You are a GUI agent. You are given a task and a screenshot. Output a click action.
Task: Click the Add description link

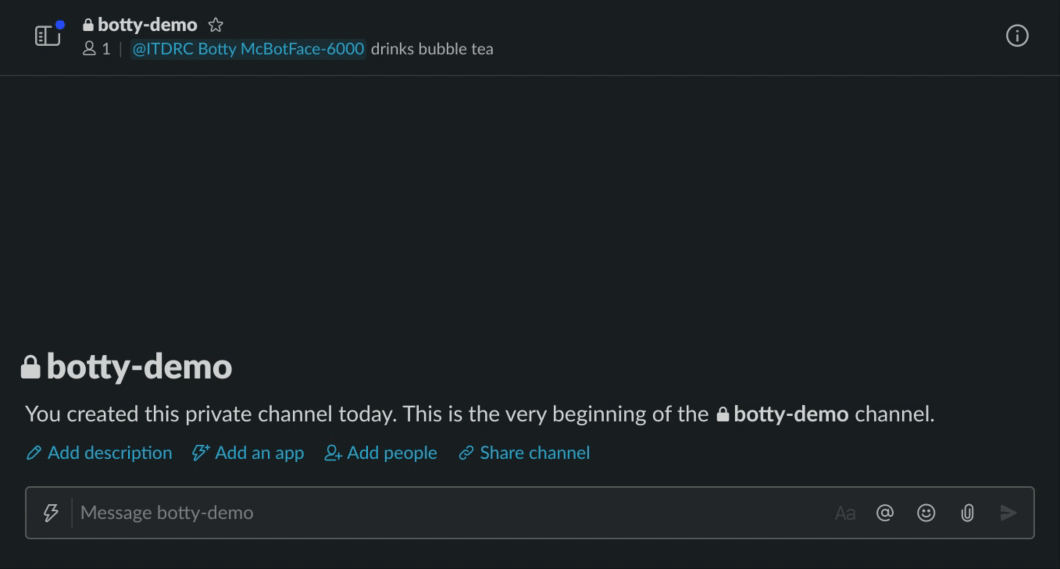click(99, 453)
